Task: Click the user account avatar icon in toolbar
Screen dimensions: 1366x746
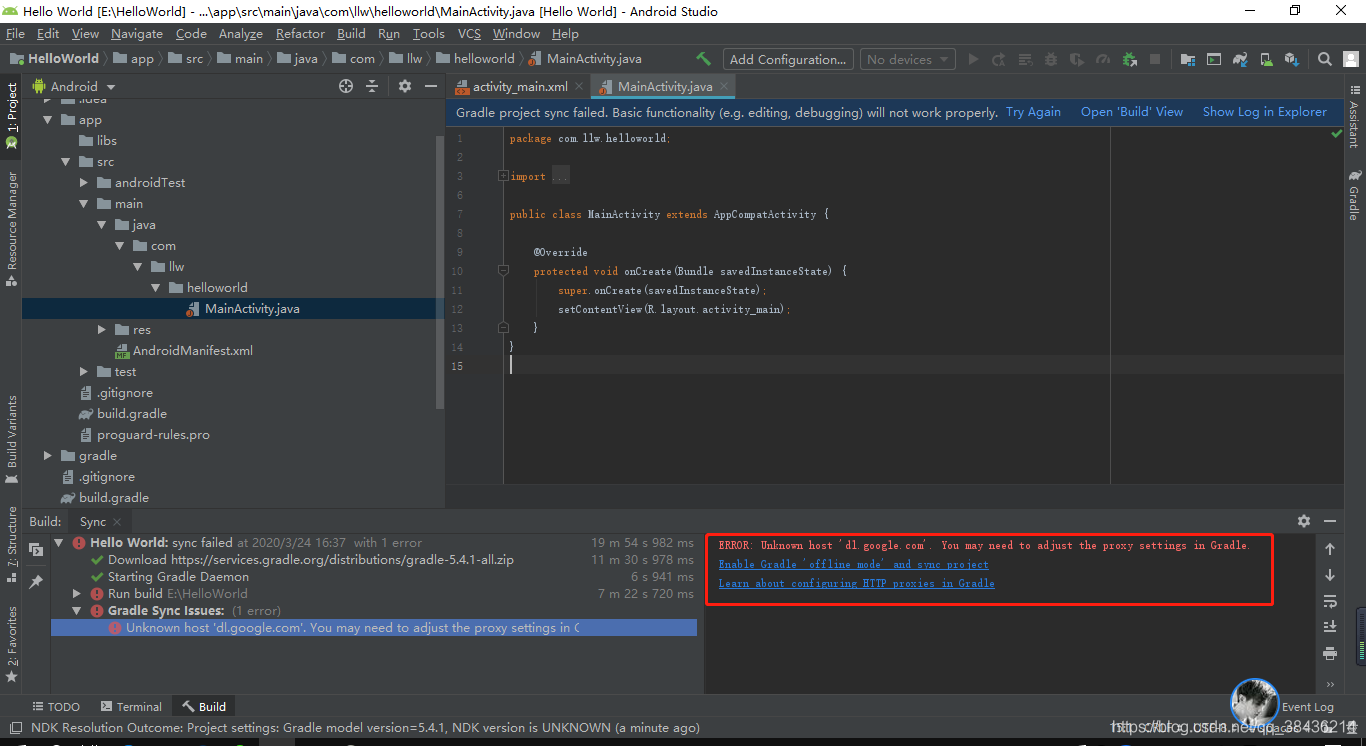Action: [1350, 59]
